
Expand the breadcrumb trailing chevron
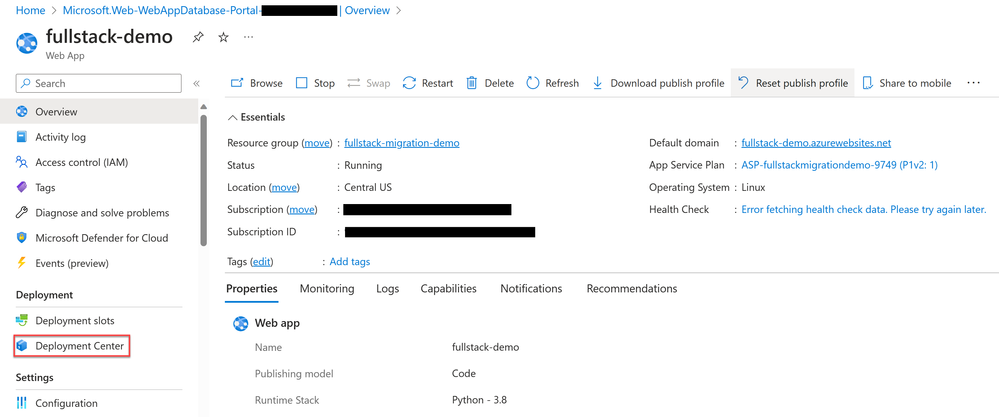click(399, 11)
